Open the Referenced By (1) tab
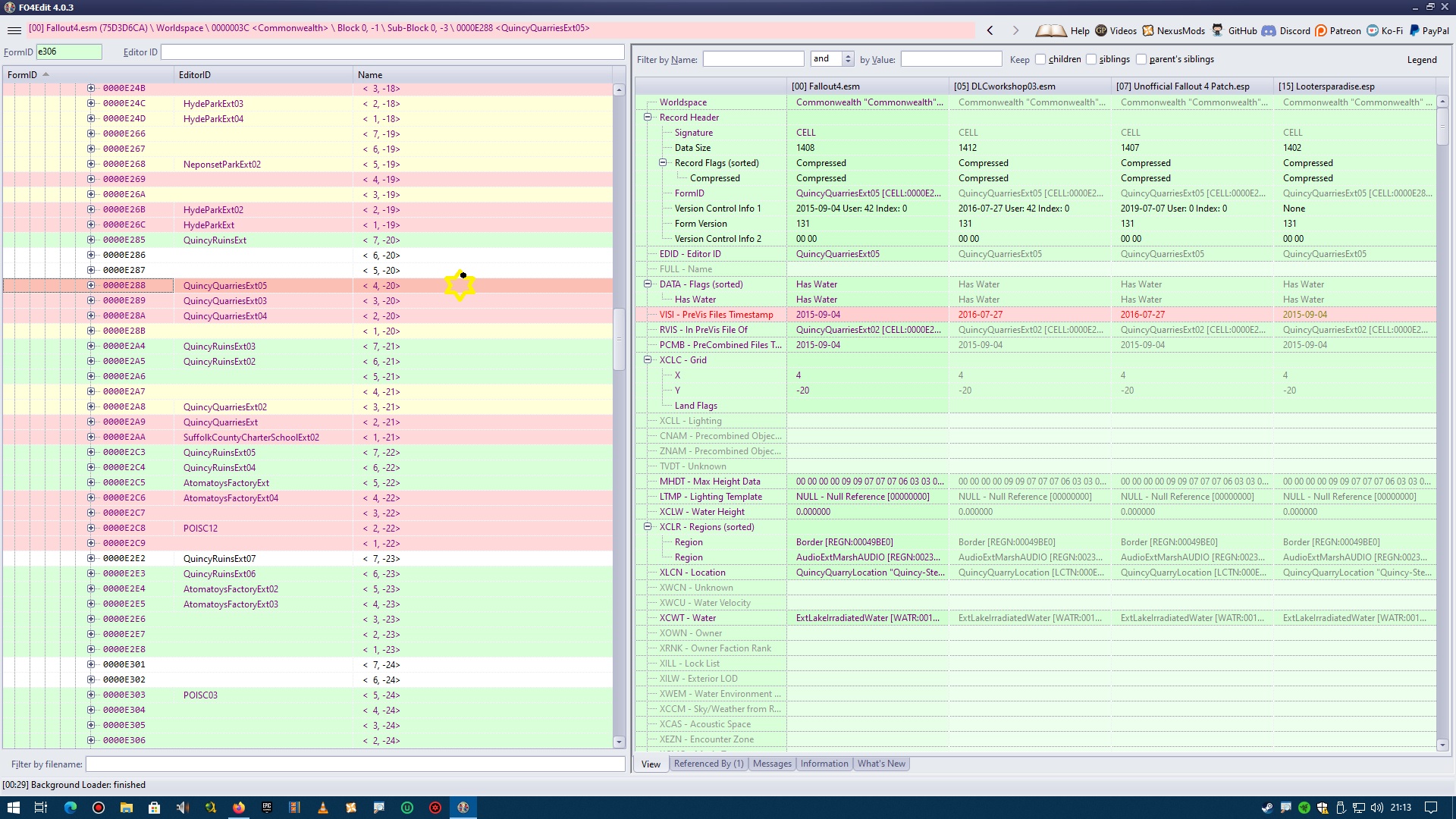Viewport: 1456px width, 819px height. point(708,764)
